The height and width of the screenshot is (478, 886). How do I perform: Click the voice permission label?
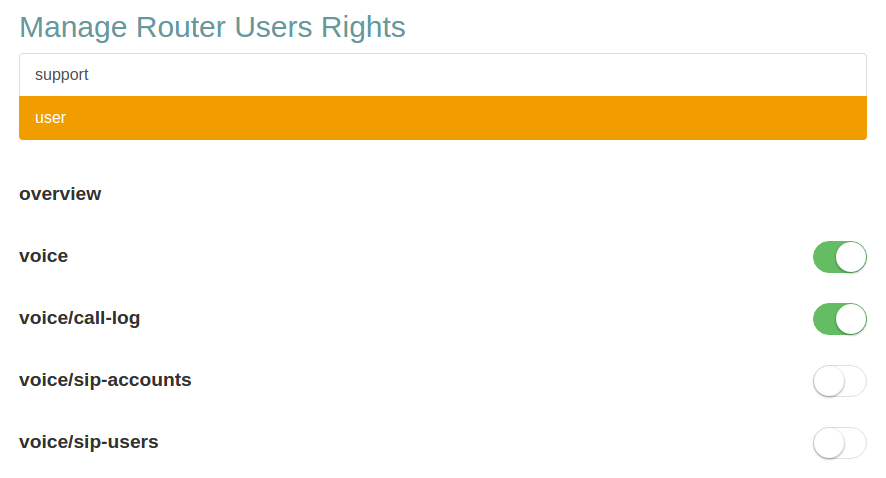point(44,256)
